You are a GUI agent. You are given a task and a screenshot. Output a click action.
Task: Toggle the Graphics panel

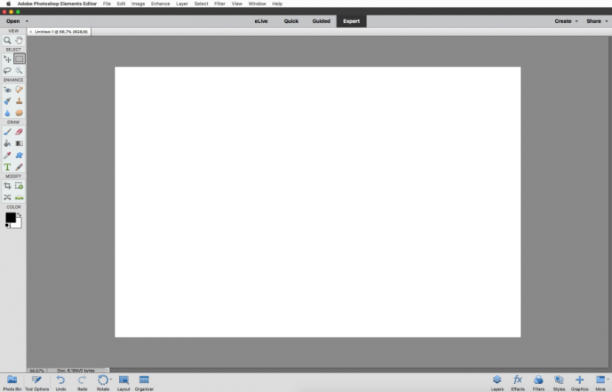pyautogui.click(x=580, y=383)
